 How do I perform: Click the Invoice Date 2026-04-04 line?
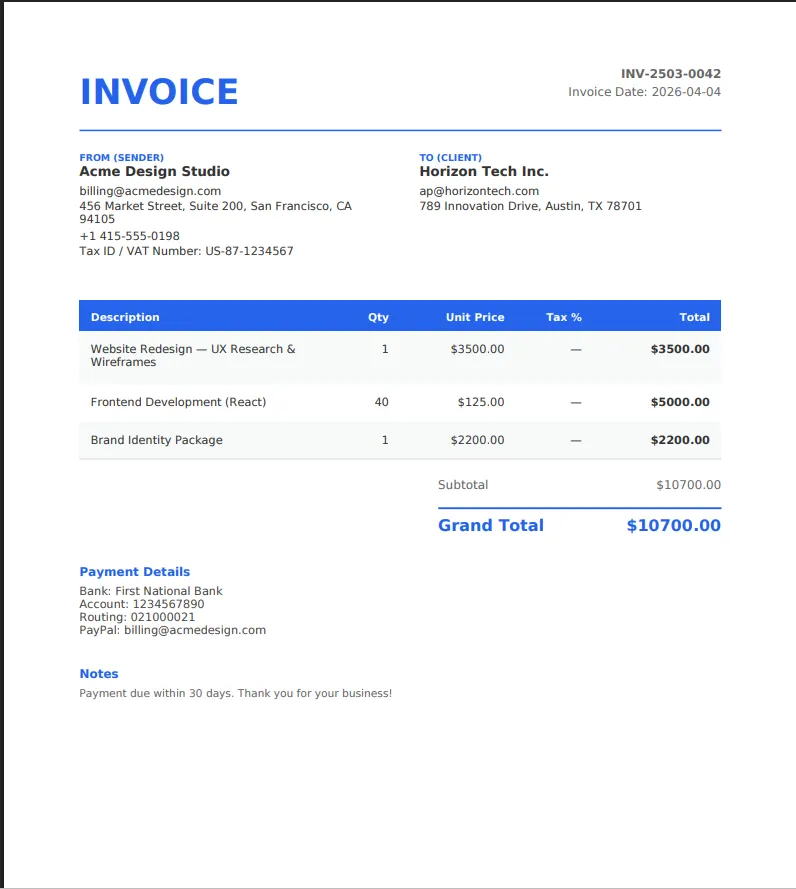645,92
